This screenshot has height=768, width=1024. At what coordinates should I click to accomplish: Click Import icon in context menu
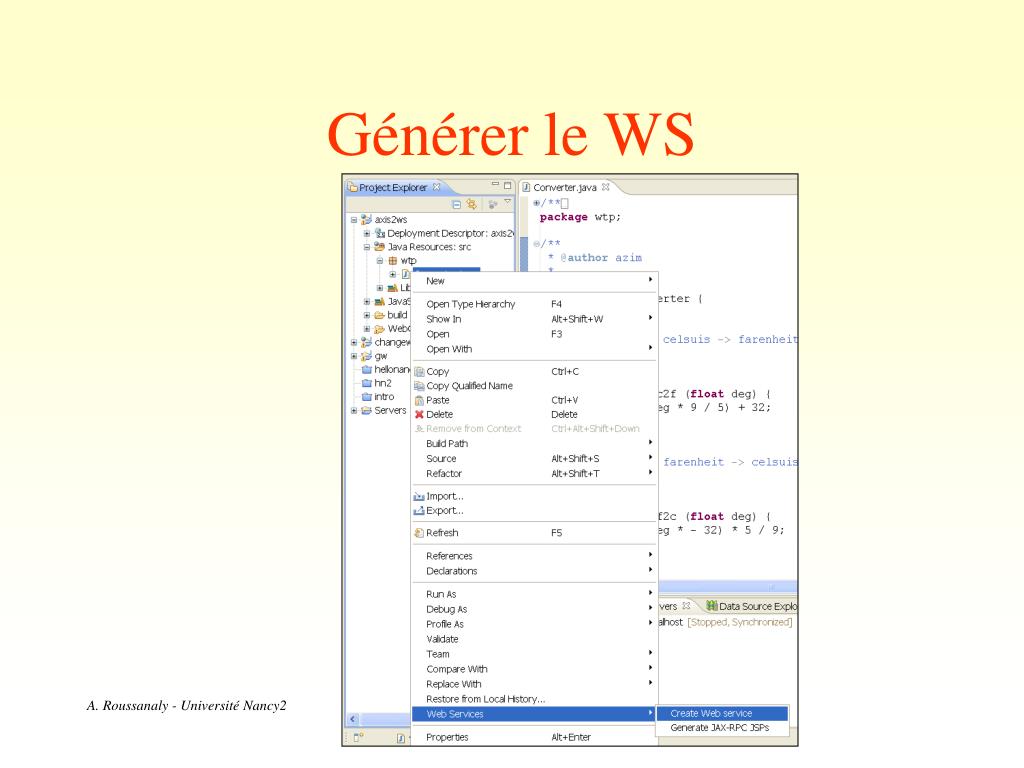pos(419,497)
